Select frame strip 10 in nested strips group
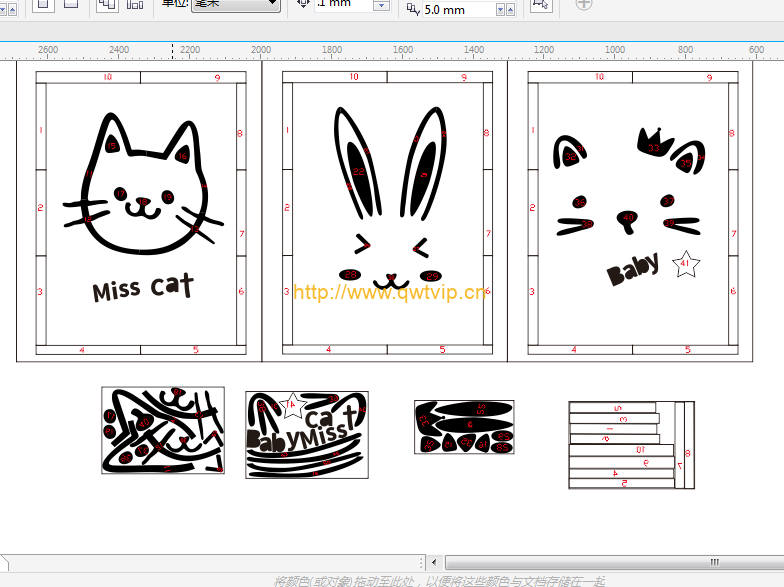Viewport: 784px width, 587px height. (x=622, y=450)
